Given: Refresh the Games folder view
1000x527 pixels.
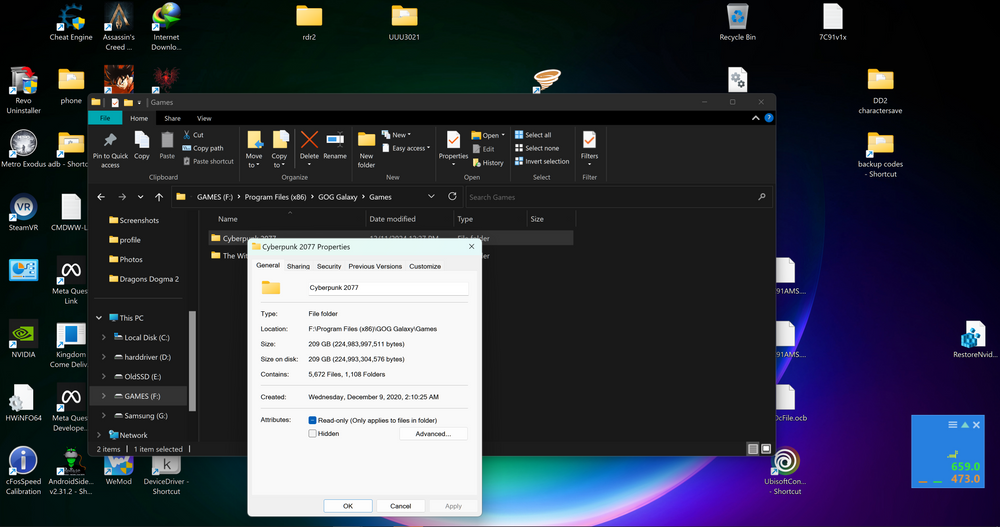Looking at the screenshot, I should click(452, 197).
